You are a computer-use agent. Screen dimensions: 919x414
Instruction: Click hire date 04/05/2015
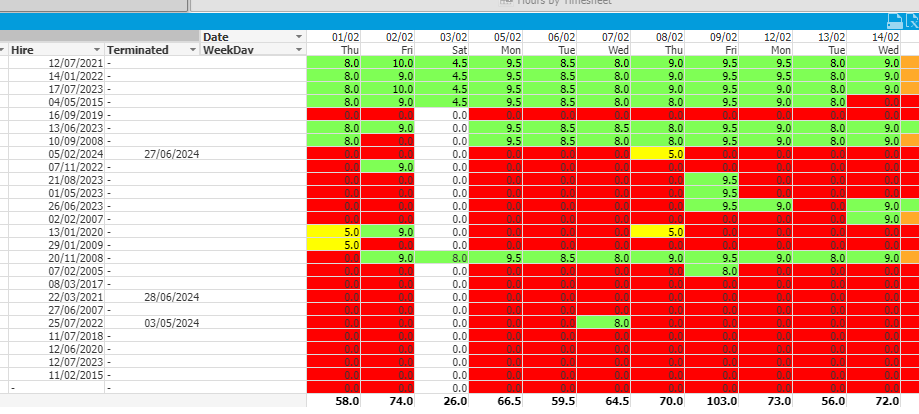coord(76,102)
